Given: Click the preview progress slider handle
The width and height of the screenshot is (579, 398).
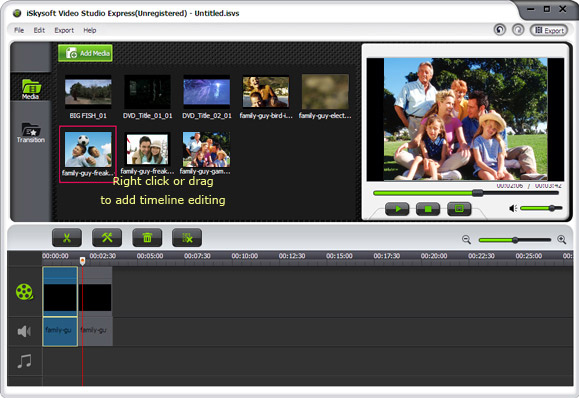Looking at the screenshot, I should (477, 193).
